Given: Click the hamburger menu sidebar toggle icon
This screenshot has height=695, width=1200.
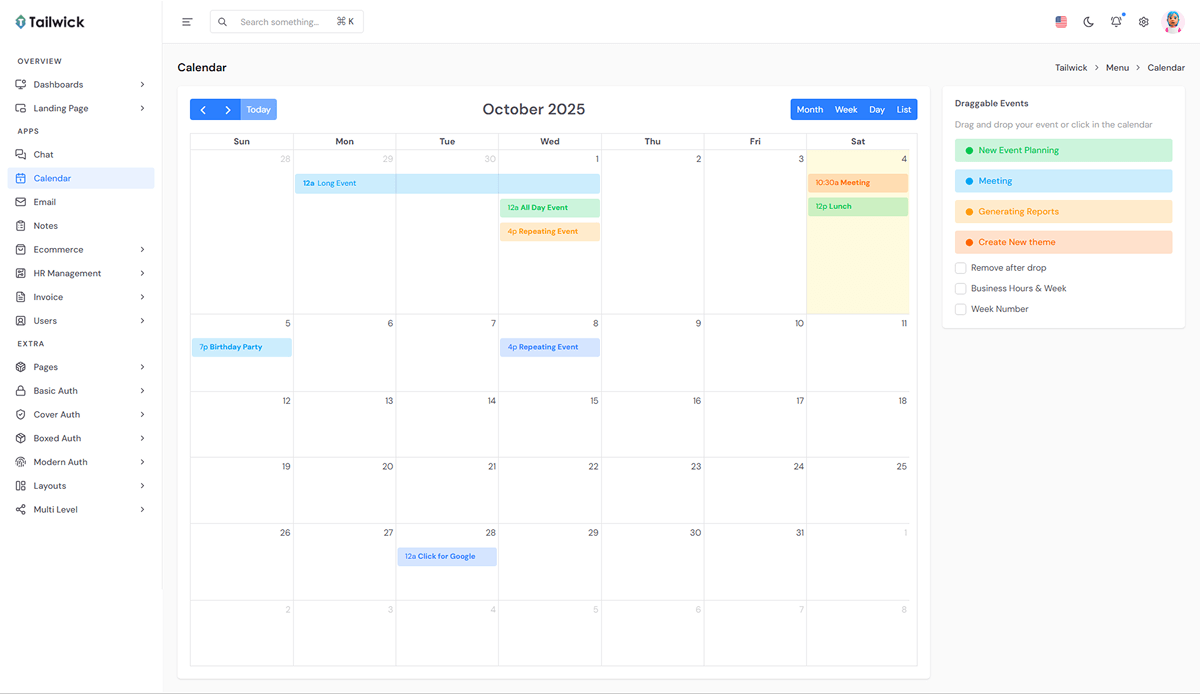Looking at the screenshot, I should tap(187, 22).
